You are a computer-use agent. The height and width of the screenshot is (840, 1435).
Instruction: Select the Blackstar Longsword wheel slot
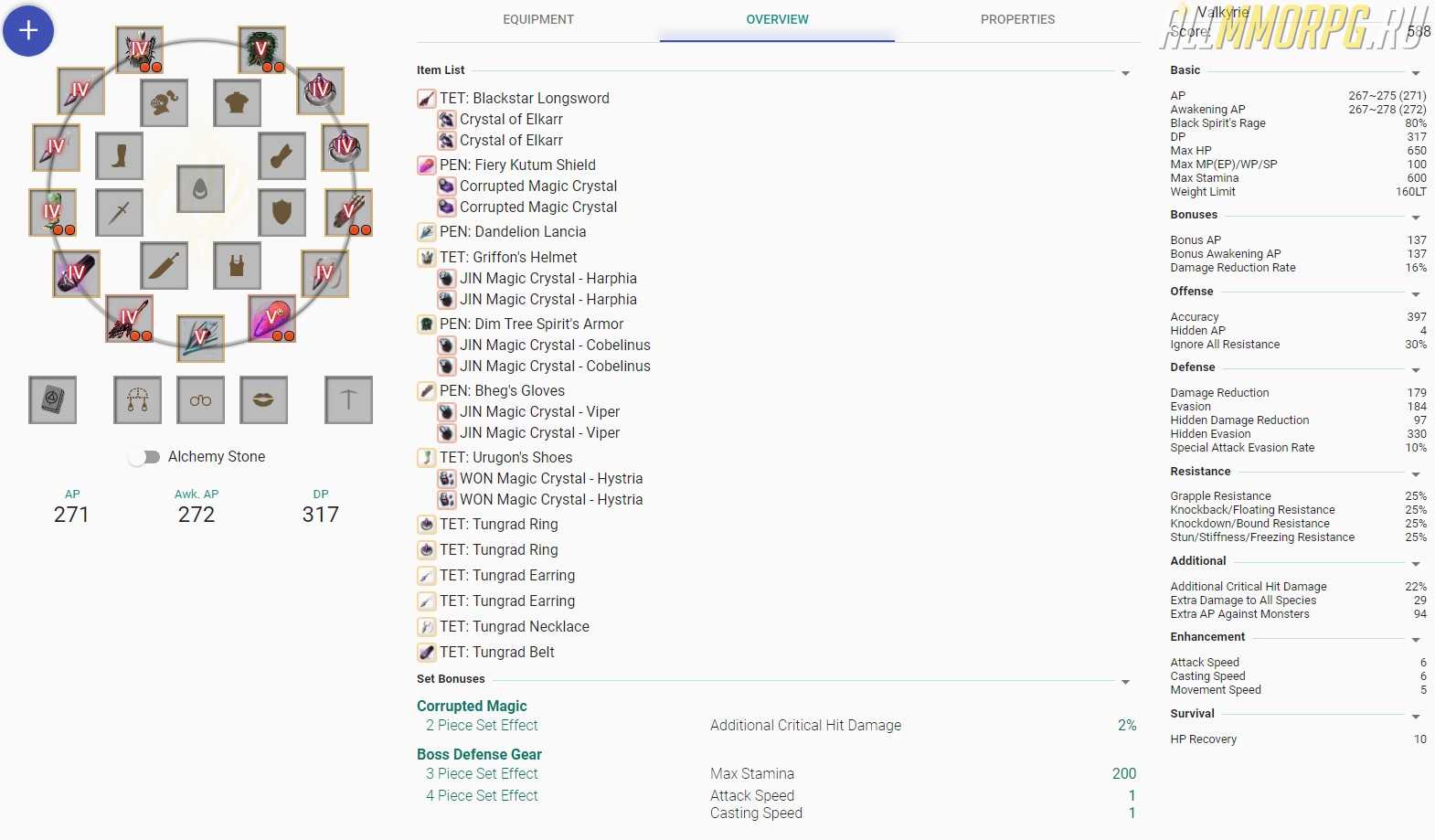[x=129, y=318]
